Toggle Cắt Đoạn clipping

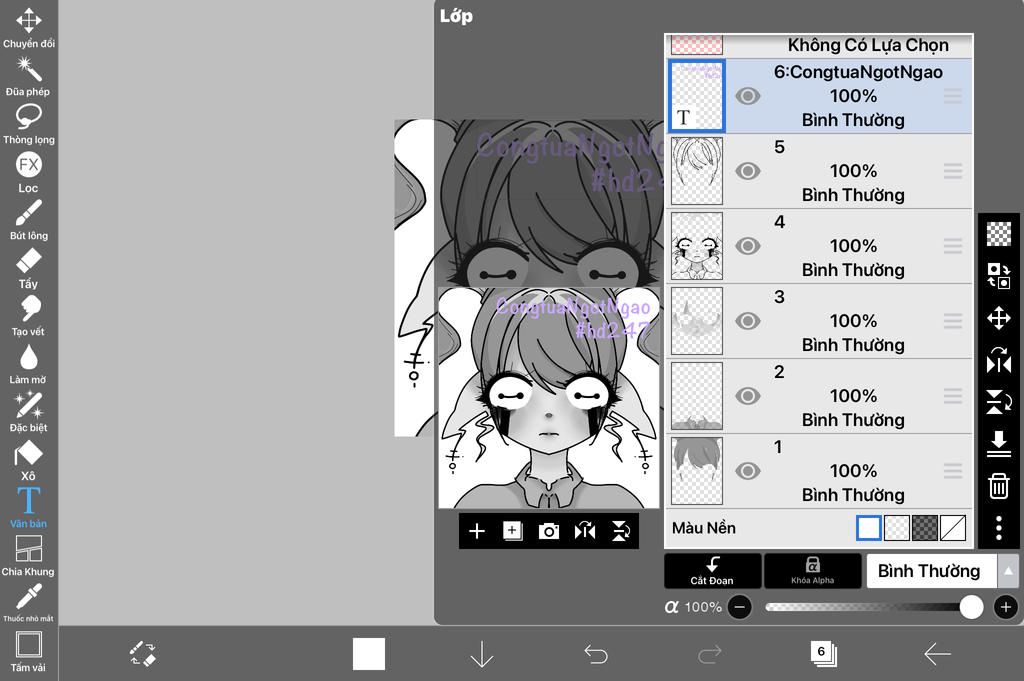point(712,571)
